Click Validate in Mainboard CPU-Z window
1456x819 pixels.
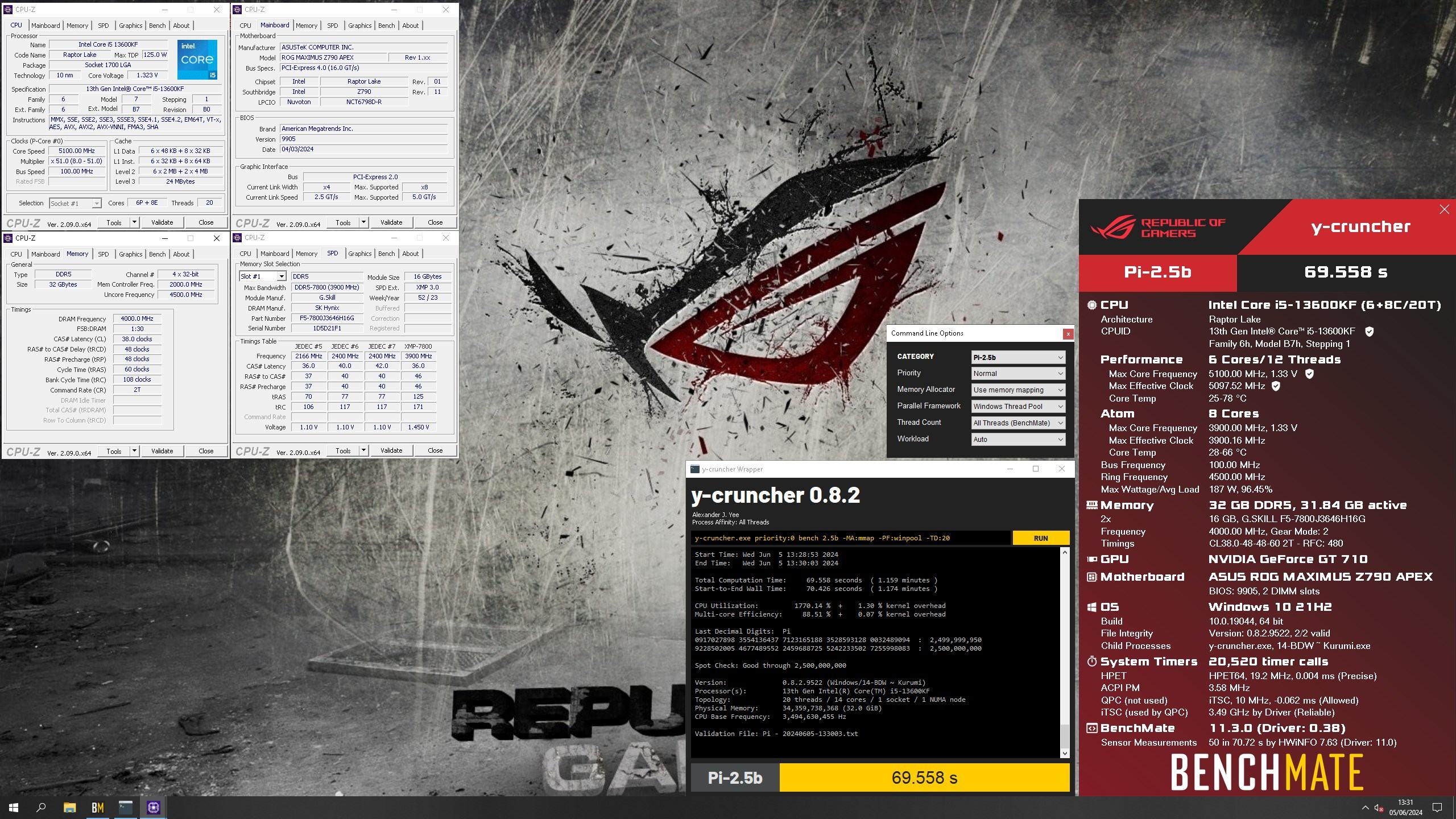coord(391,222)
